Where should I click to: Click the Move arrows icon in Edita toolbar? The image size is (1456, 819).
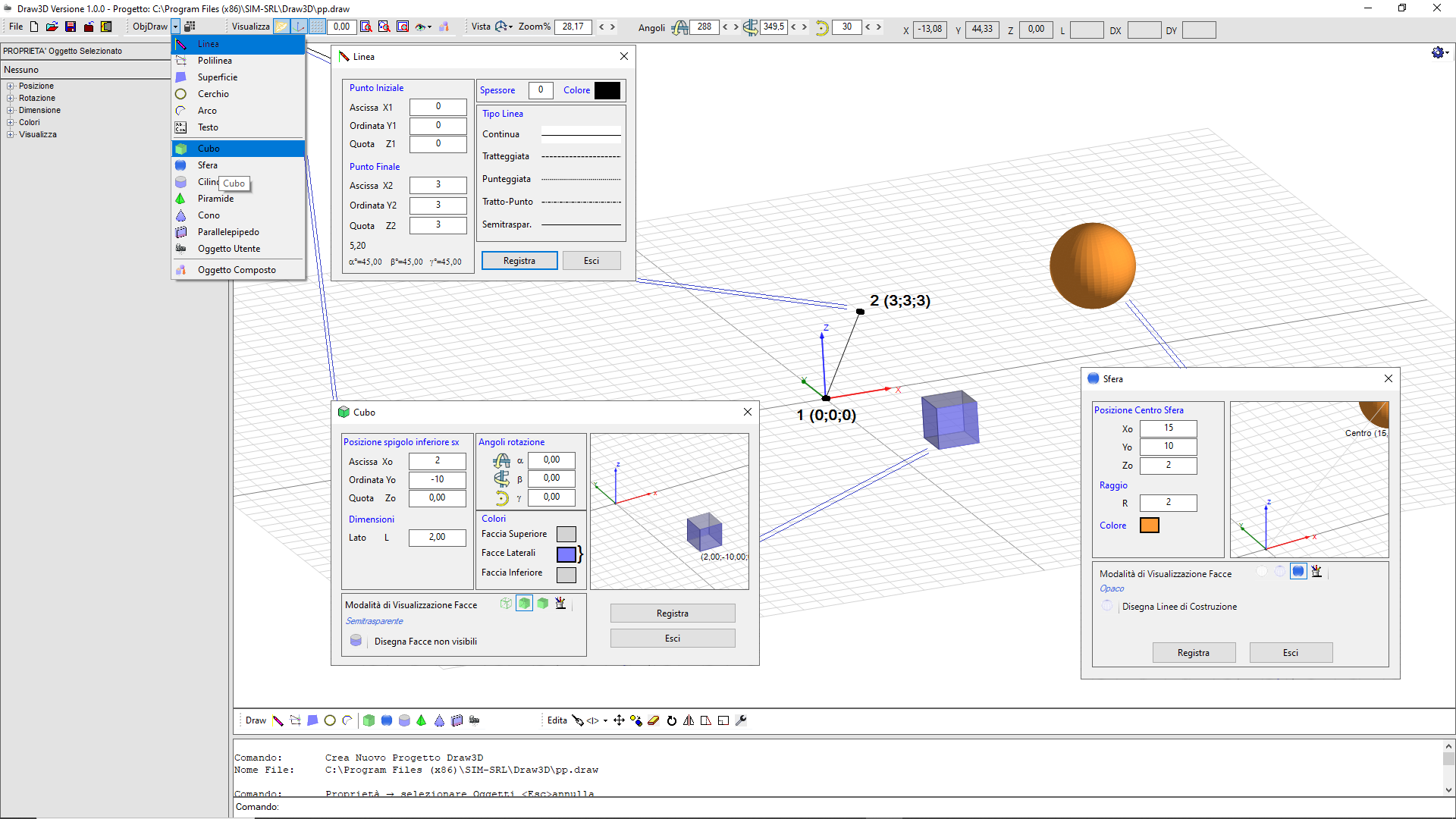coord(619,720)
